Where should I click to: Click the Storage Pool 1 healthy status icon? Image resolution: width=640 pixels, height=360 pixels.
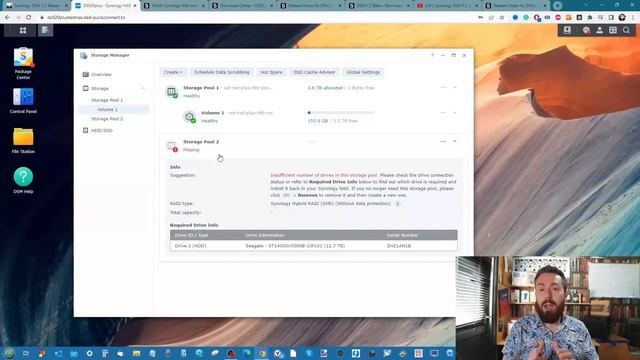(171, 92)
